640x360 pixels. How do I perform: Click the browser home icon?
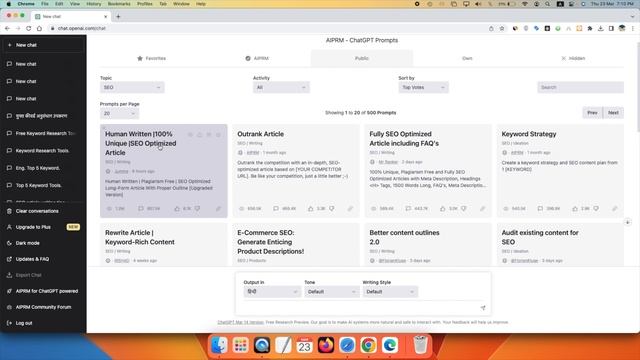point(39,28)
